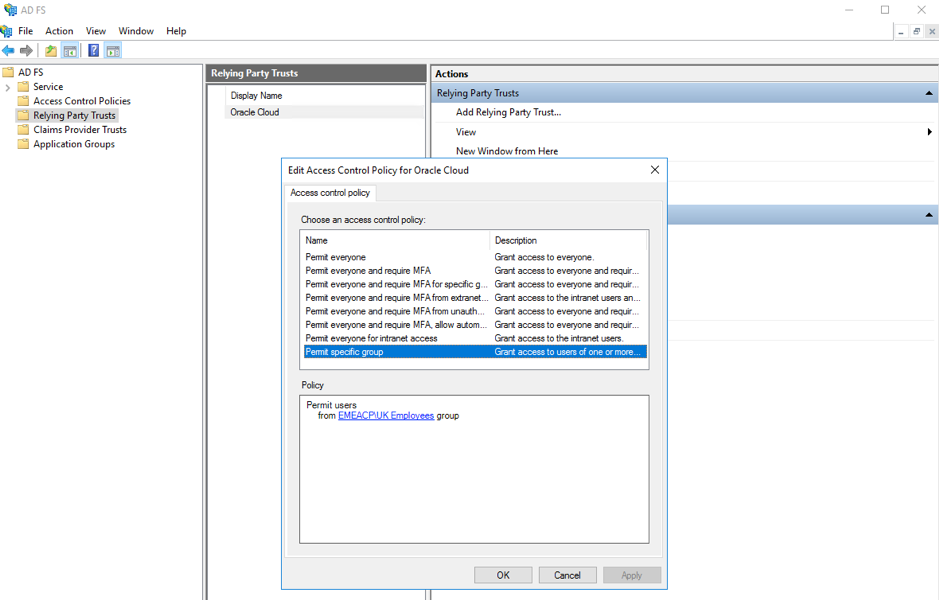Select the Oracle Cloud relying party row
The width and height of the screenshot is (939, 600).
click(x=324, y=112)
